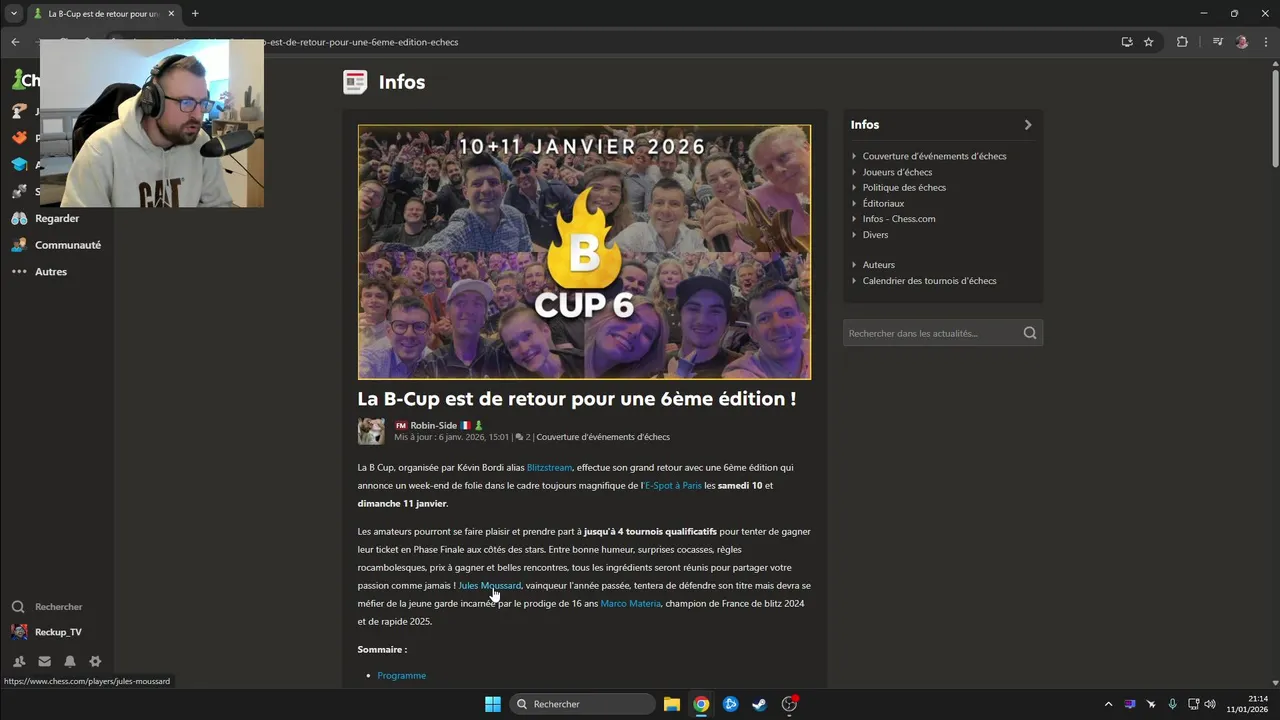Click the install app icon in address bar
The height and width of the screenshot is (720, 1280).
click(x=1127, y=42)
